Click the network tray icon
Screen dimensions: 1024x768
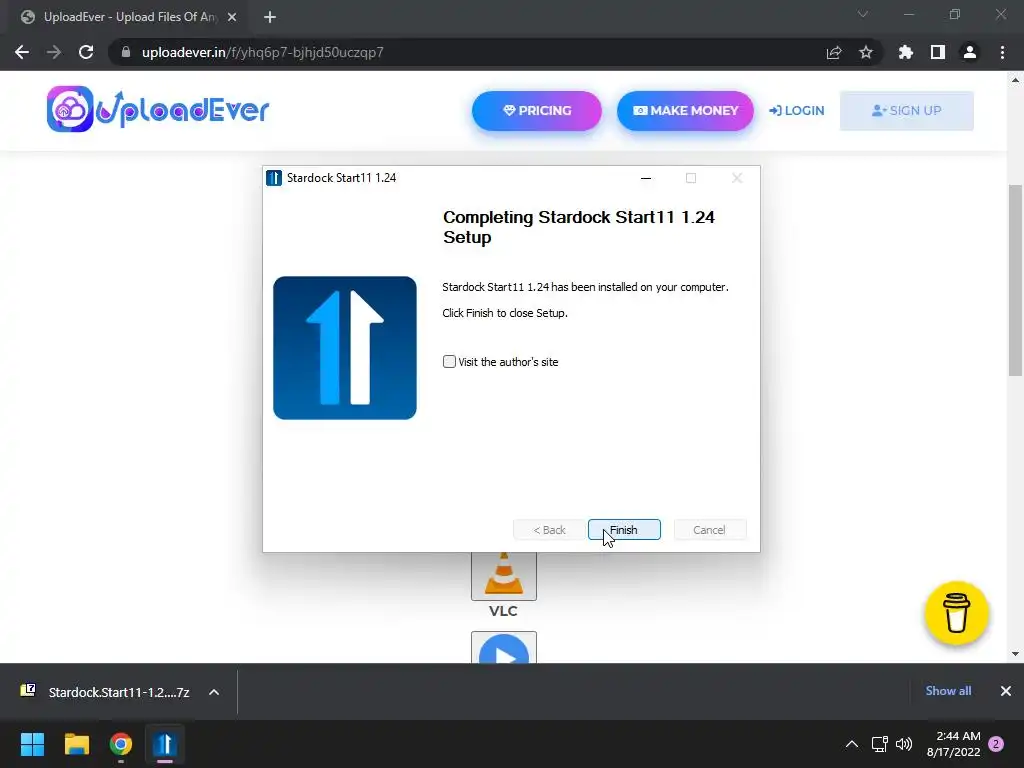[x=880, y=744]
